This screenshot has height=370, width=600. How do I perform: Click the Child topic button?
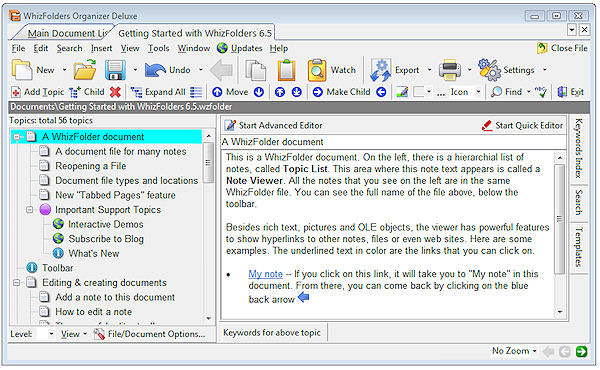[87, 92]
